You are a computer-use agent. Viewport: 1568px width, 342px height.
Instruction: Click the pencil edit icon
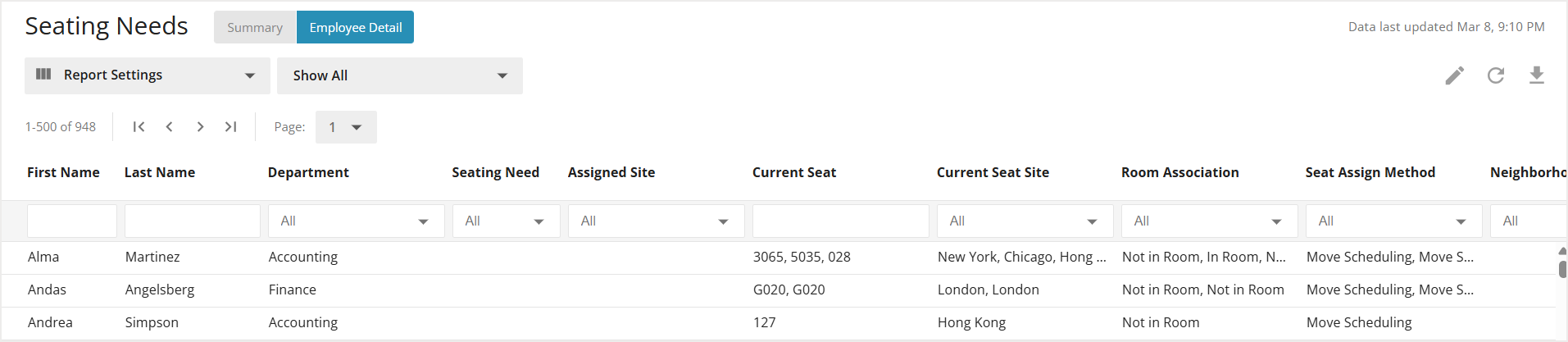(1455, 76)
